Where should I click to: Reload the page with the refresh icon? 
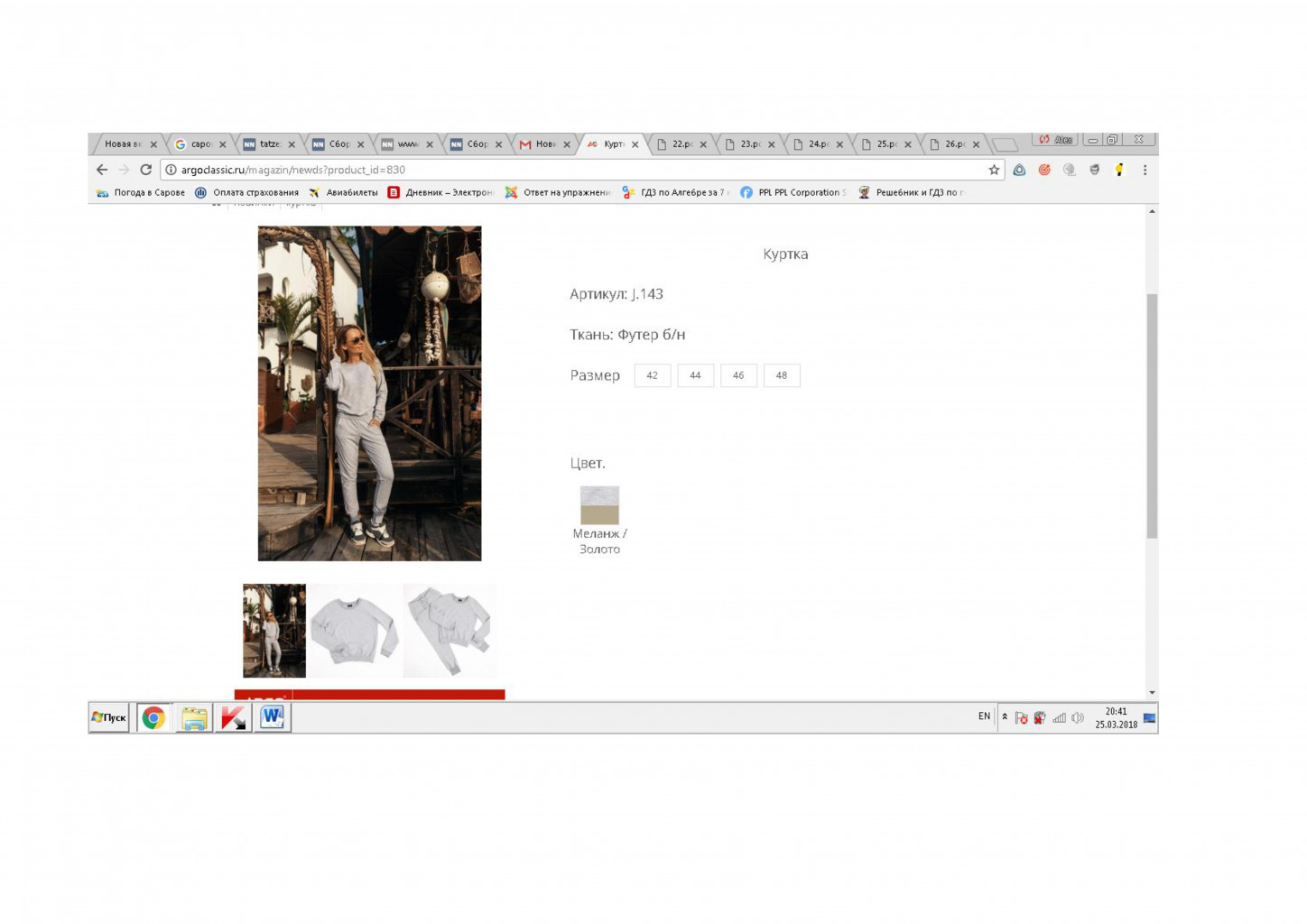point(145,170)
